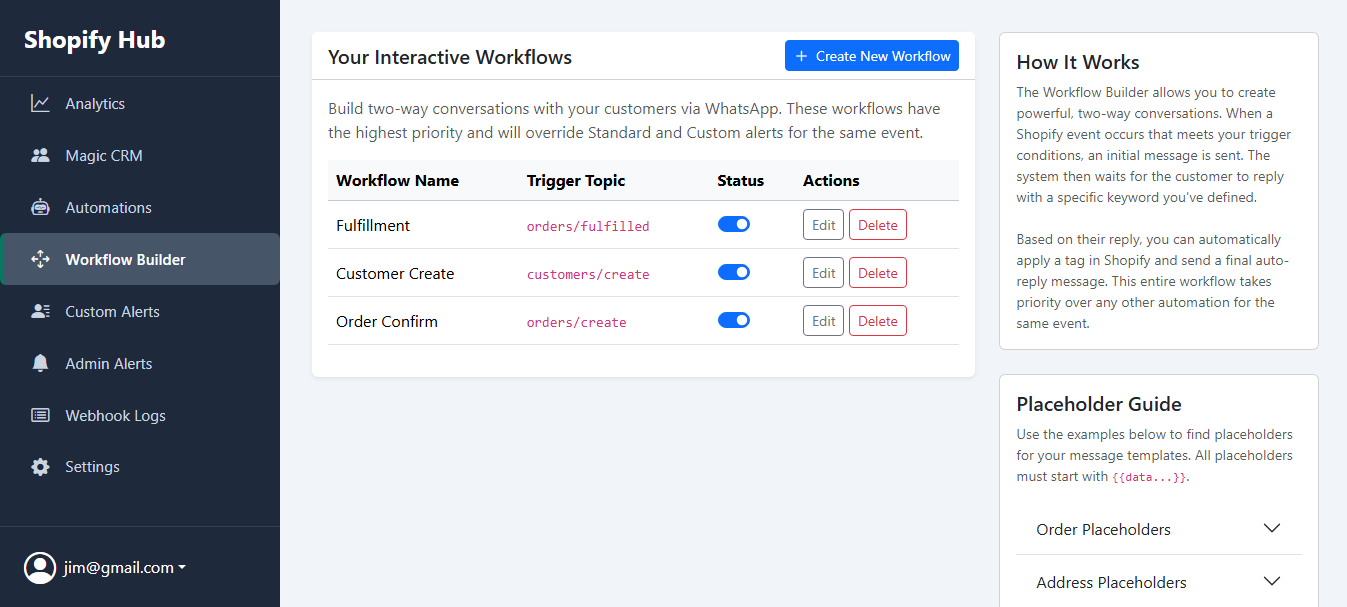Navigate to Automations
Viewport: 1347px width, 607px height.
click(140, 208)
